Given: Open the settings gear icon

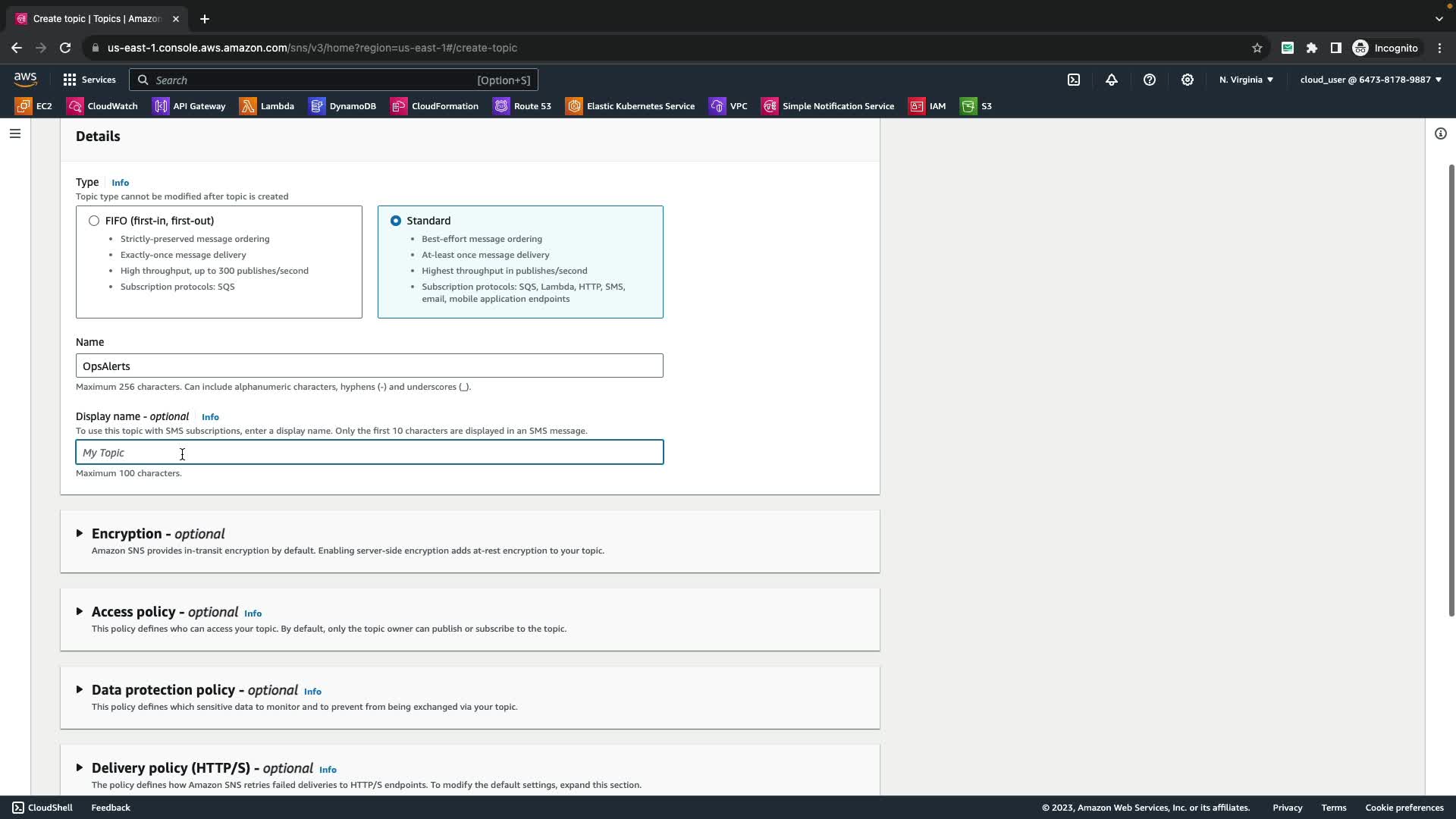Looking at the screenshot, I should tap(1188, 80).
